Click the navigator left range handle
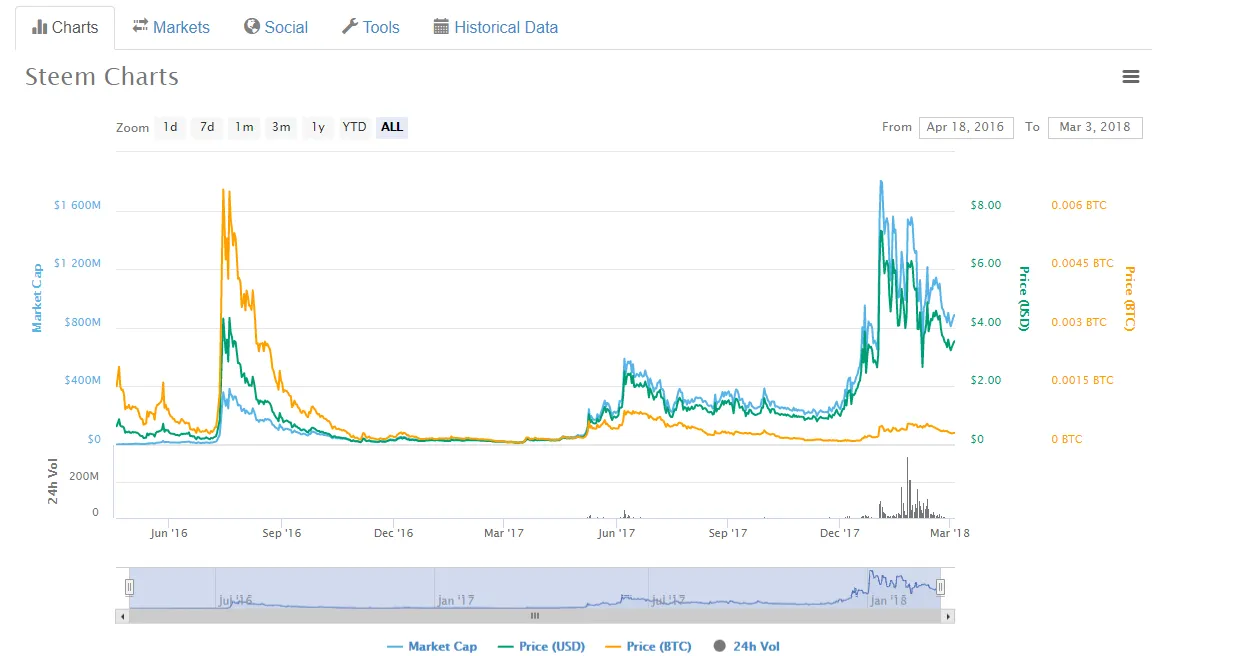The image size is (1233, 656). tap(129, 587)
